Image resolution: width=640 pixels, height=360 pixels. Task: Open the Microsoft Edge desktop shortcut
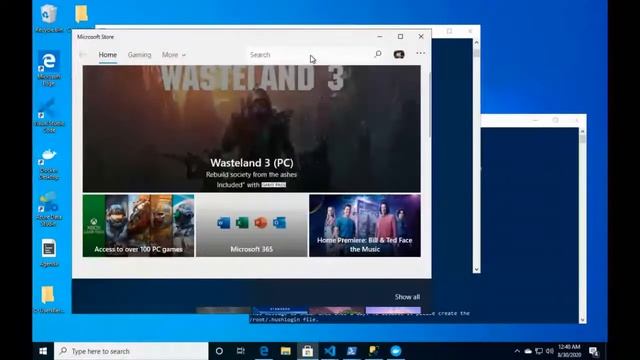tap(49, 68)
